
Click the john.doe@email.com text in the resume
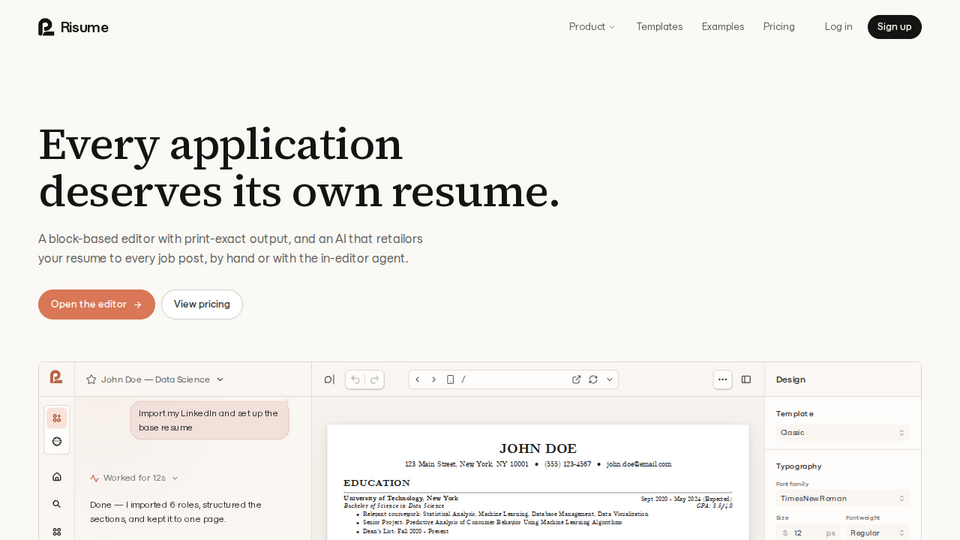pos(639,464)
